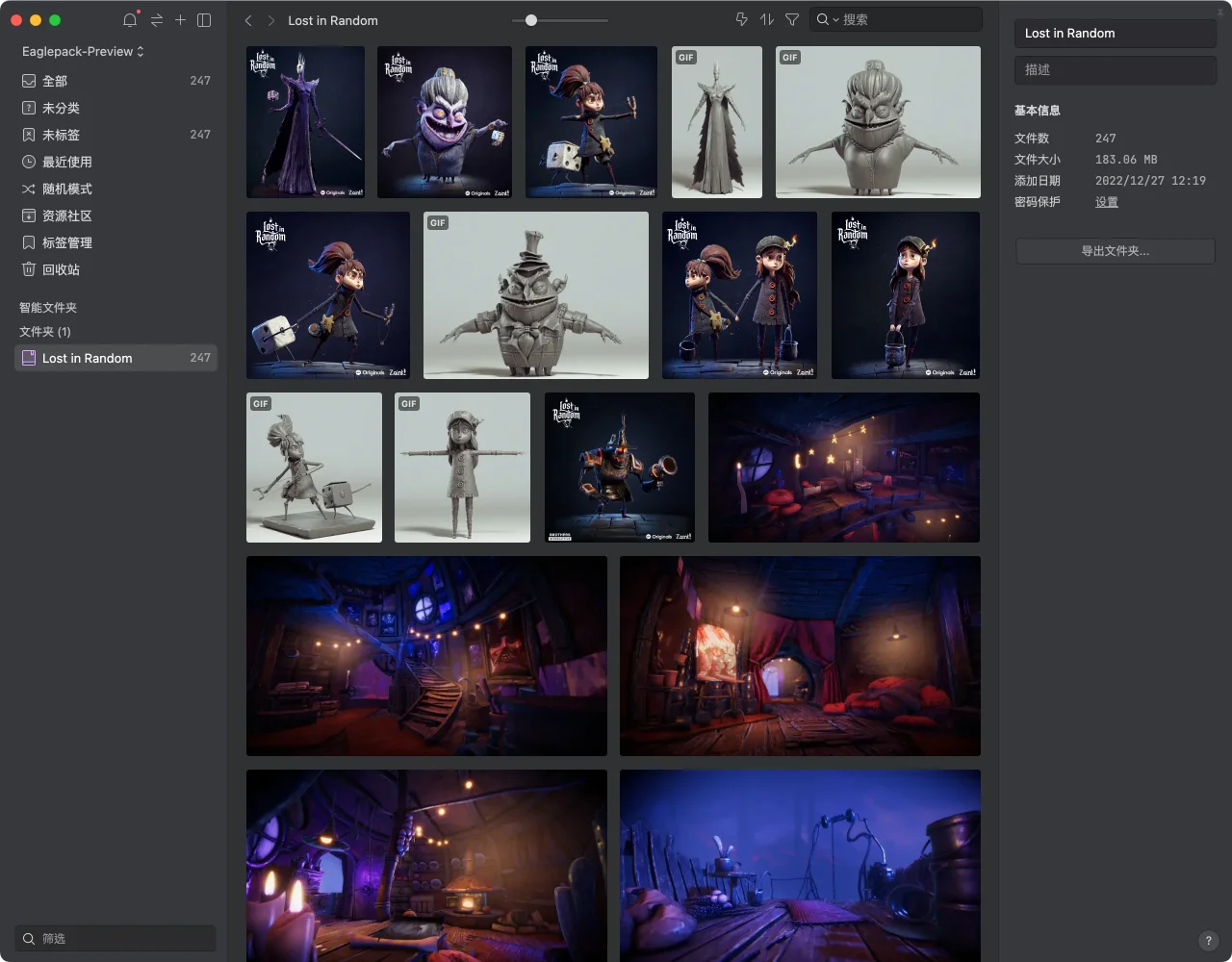The width and height of the screenshot is (1232, 962).
Task: Go forward with the right chevron
Action: coord(271,20)
